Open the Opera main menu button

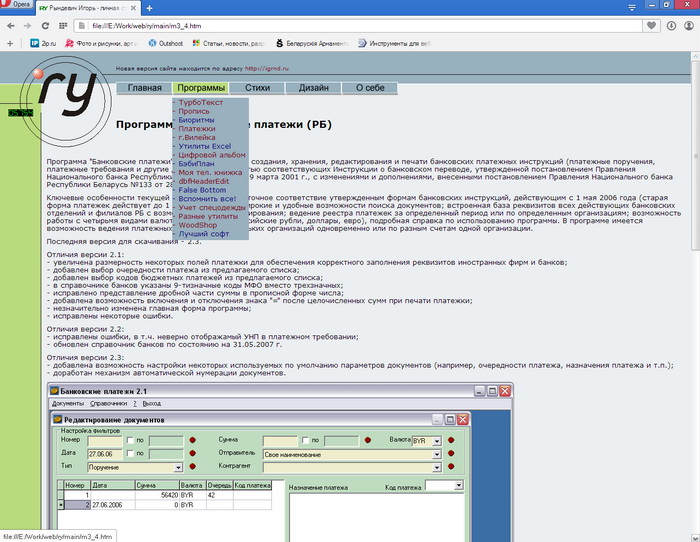[x=15, y=4]
